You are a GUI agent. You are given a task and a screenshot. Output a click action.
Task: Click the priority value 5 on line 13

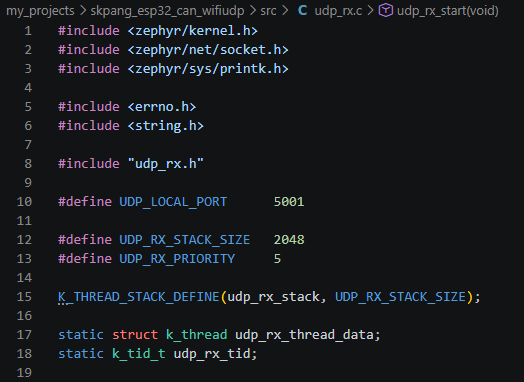click(x=277, y=259)
